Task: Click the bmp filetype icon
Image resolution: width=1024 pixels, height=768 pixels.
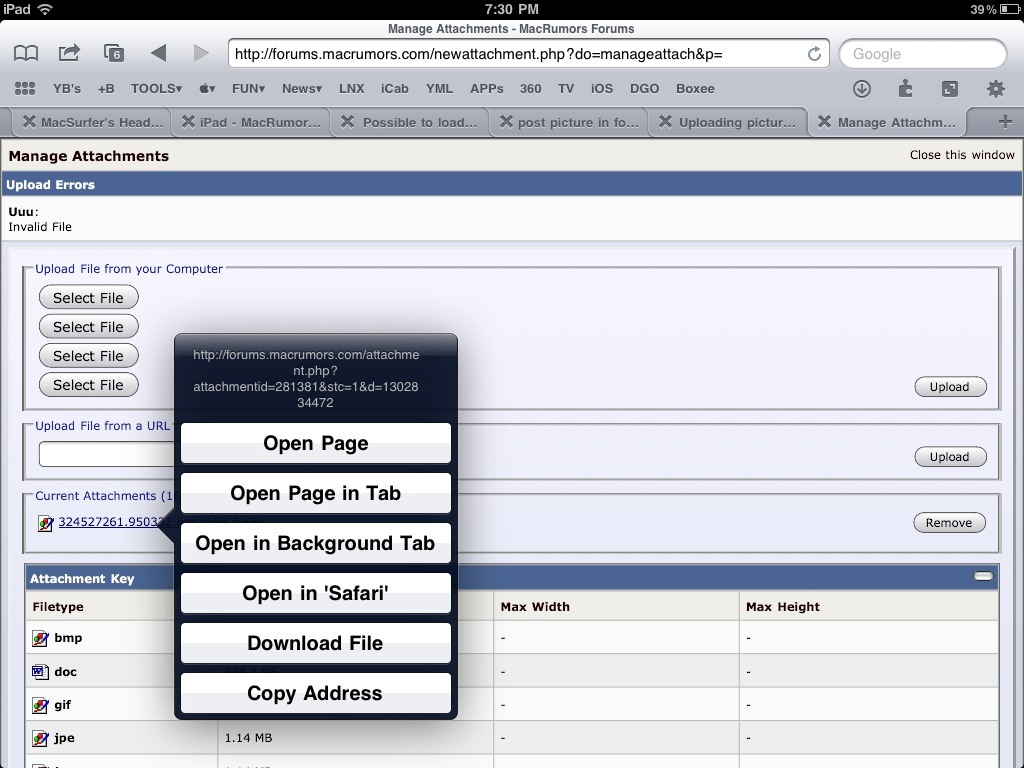Action: click(x=40, y=638)
